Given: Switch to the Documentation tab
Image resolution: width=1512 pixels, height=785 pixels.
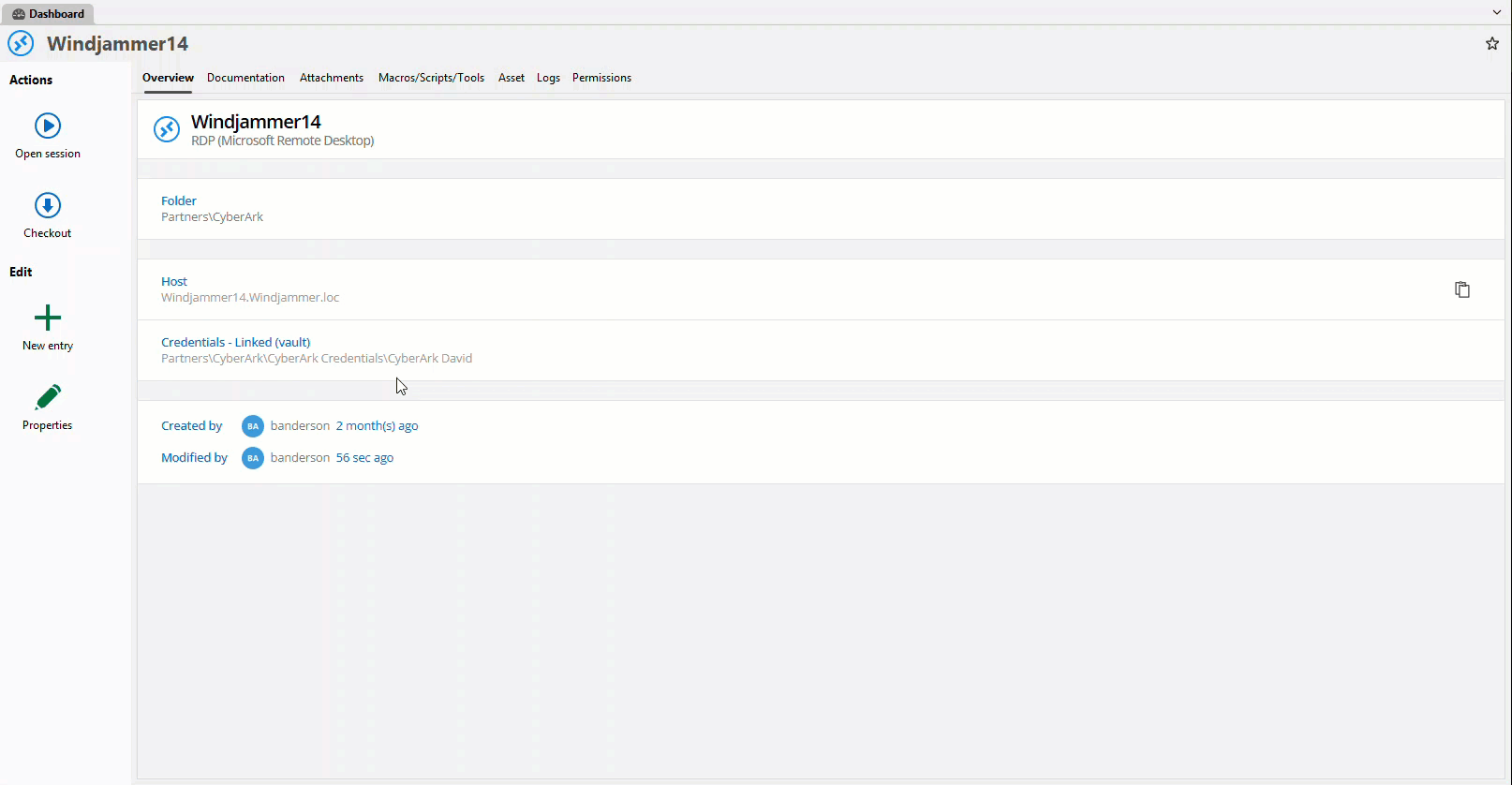Looking at the screenshot, I should (x=245, y=78).
